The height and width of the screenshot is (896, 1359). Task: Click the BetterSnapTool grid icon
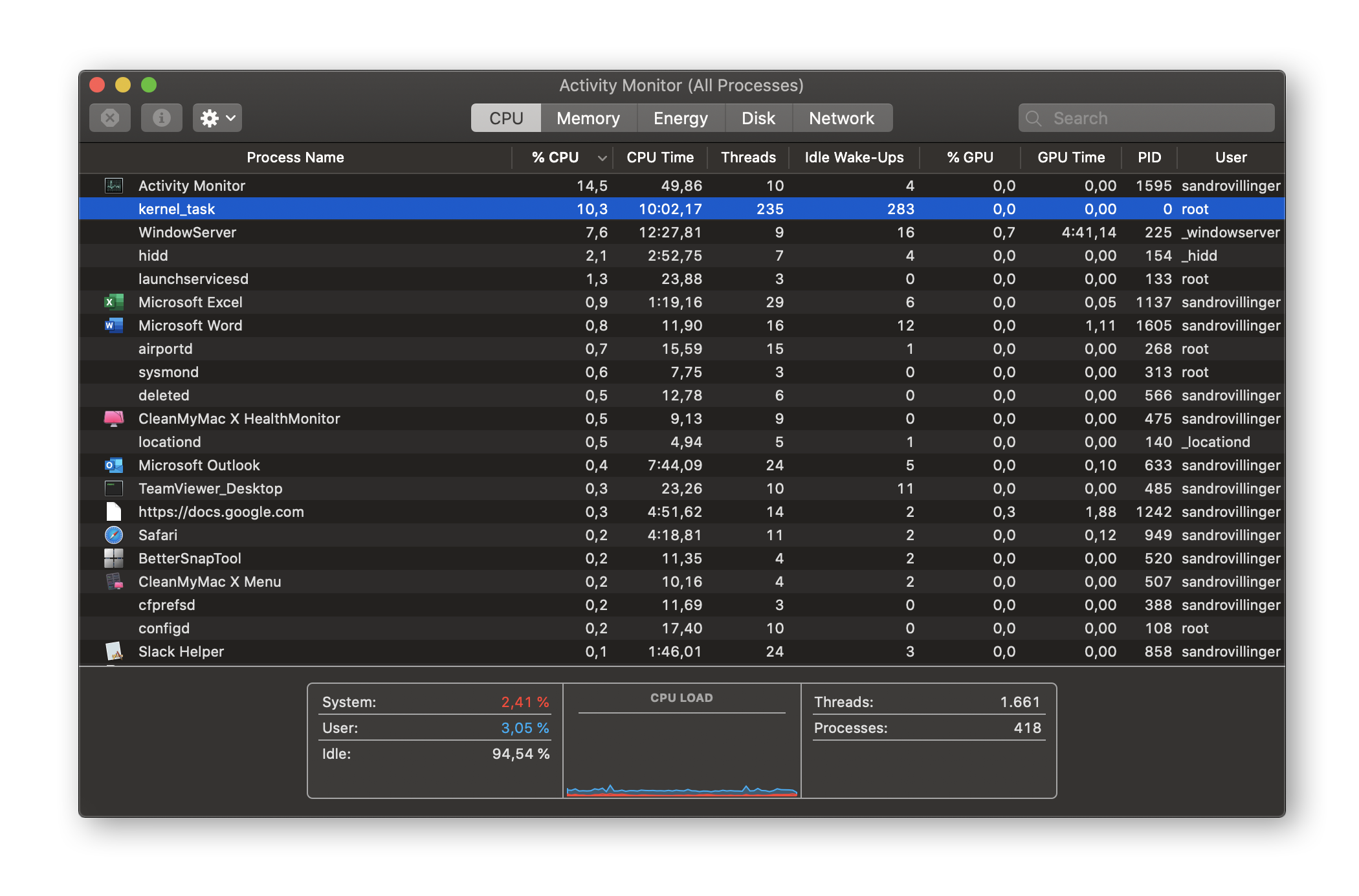coord(114,558)
